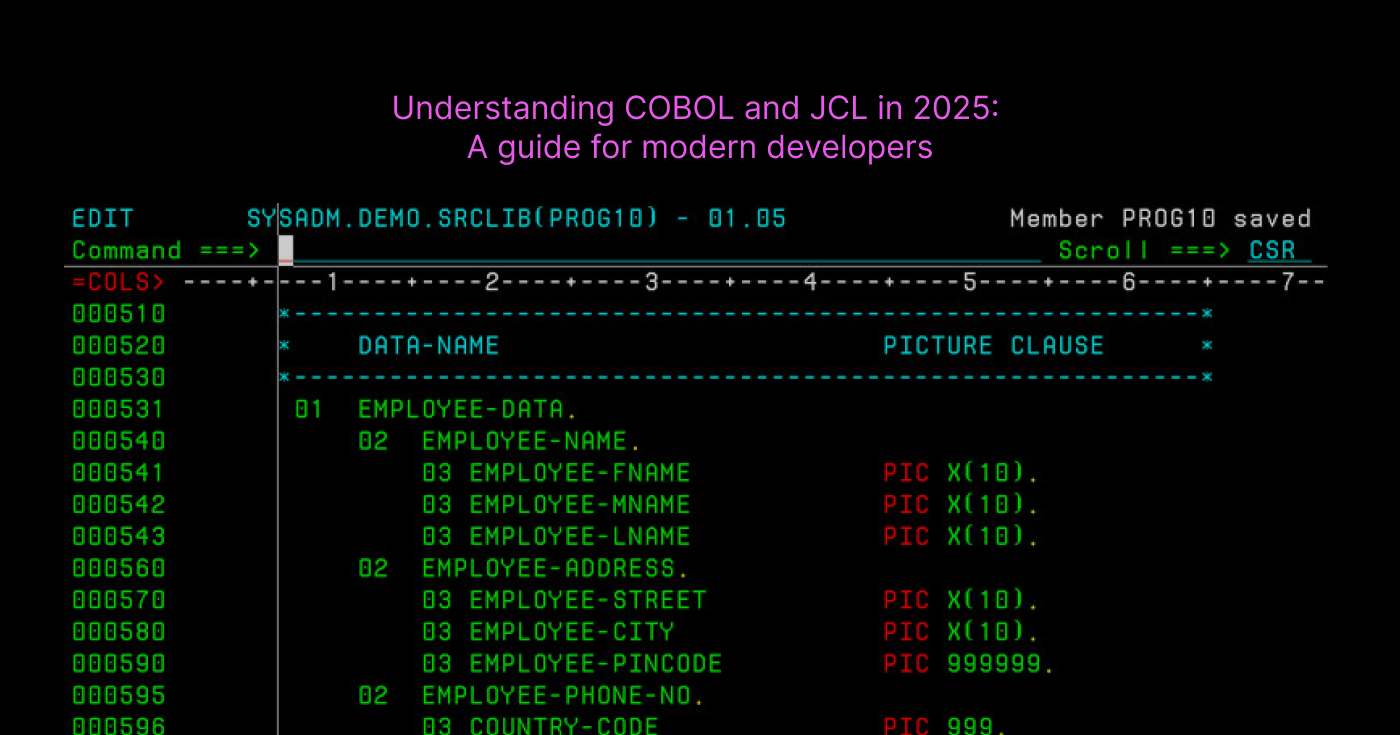Click the EMPLOYEE-STREET field
The width and height of the screenshot is (1400, 735).
click(588, 600)
